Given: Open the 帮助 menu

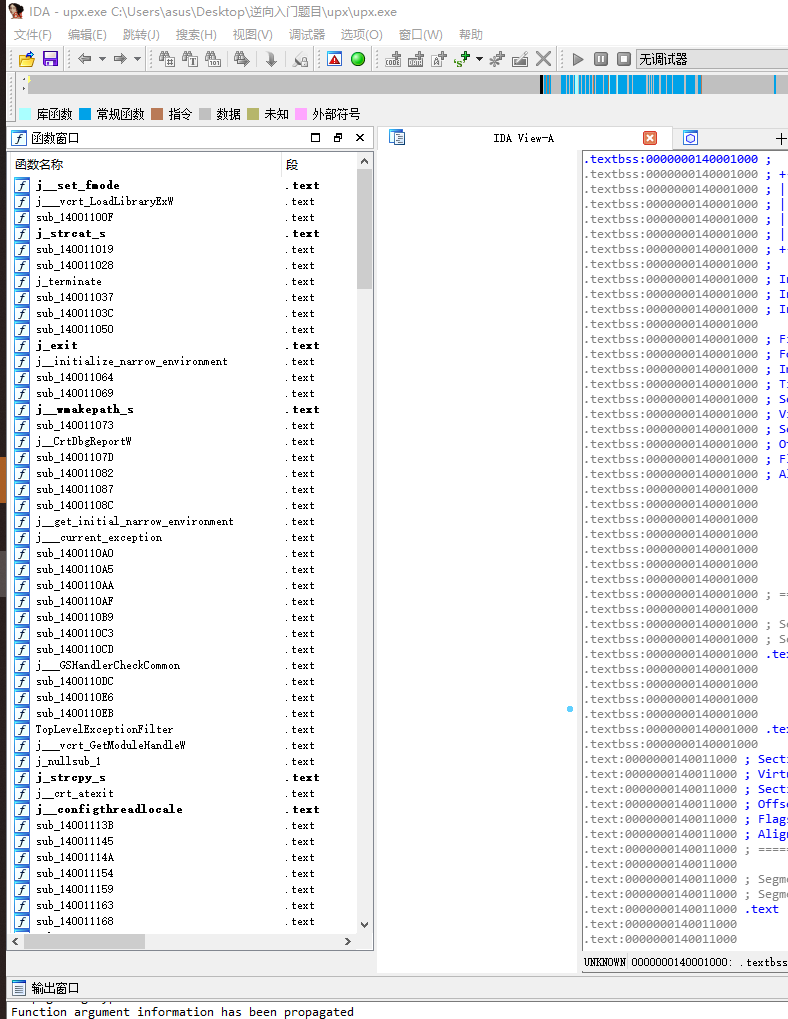Looking at the screenshot, I should pyautogui.click(x=471, y=34).
